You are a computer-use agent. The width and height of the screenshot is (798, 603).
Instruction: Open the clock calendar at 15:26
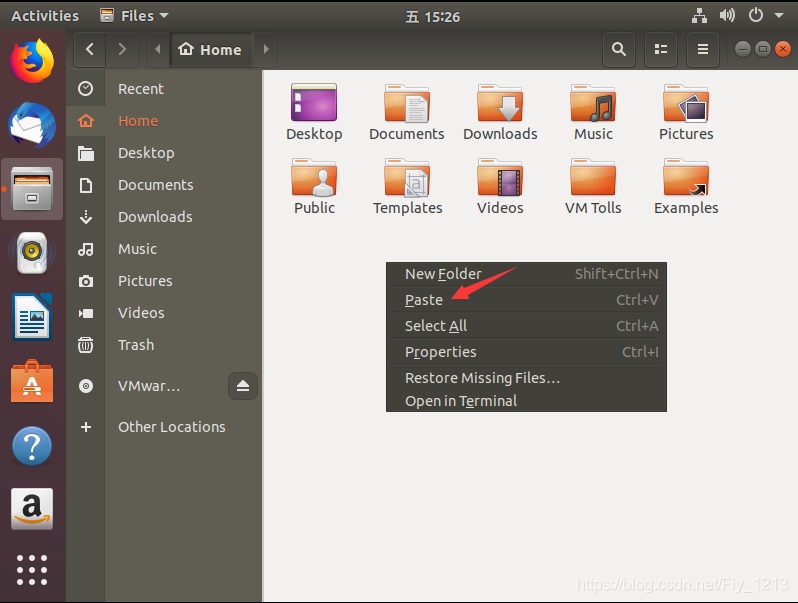click(x=433, y=17)
